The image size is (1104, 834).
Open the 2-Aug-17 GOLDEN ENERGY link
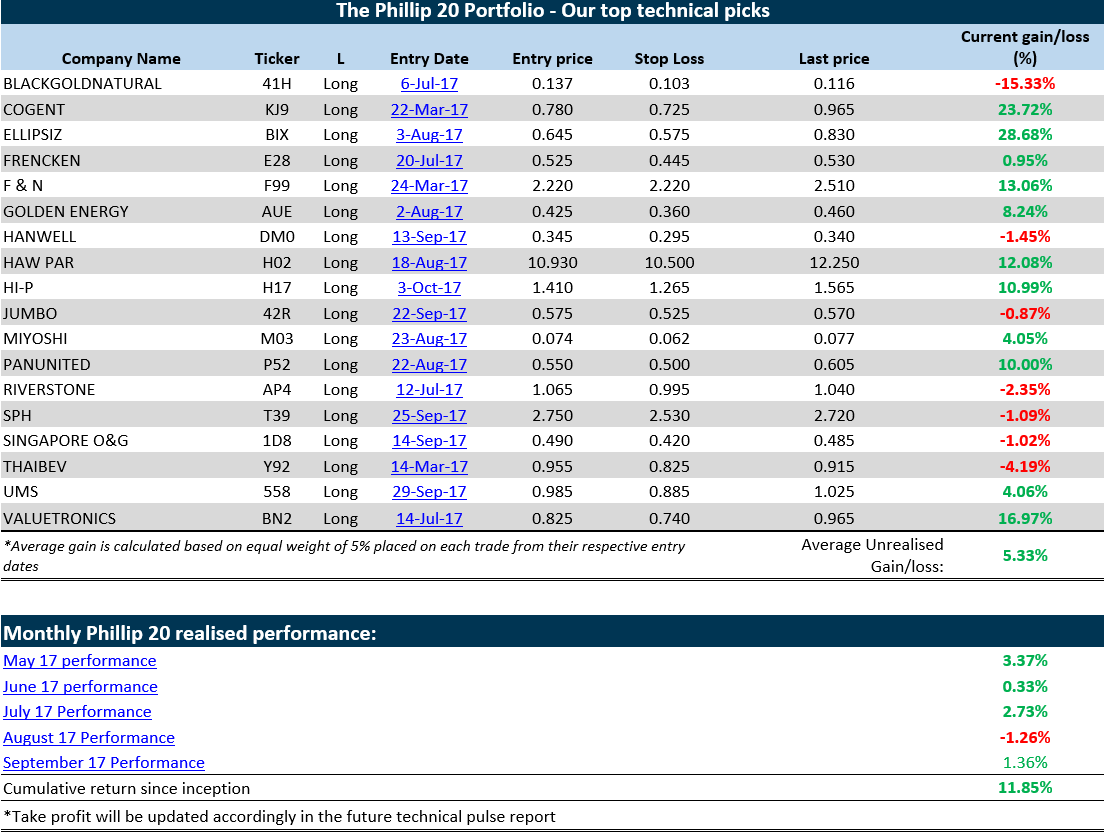(429, 212)
